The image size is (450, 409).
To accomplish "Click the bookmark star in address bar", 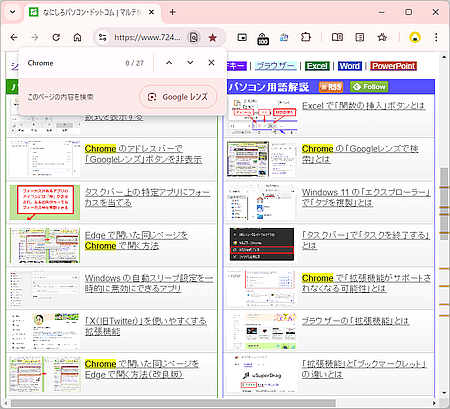I will tap(212, 38).
